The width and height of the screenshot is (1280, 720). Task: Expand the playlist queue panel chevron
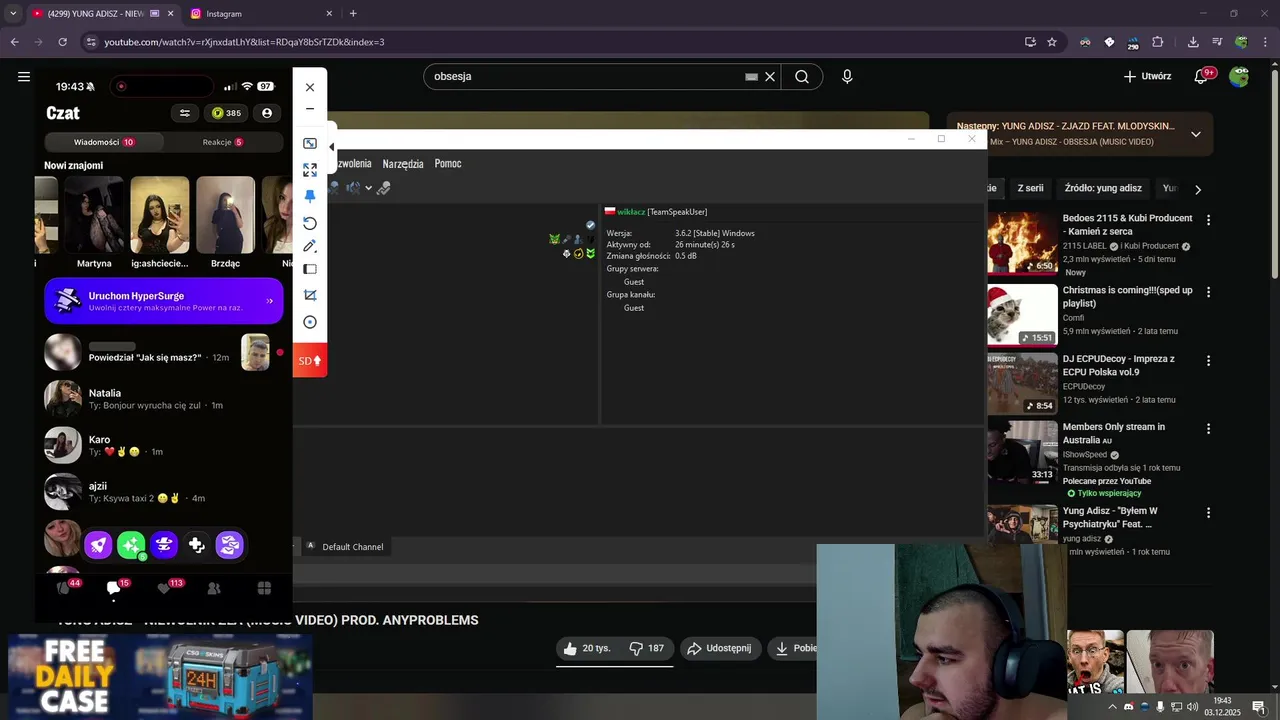(x=1195, y=134)
